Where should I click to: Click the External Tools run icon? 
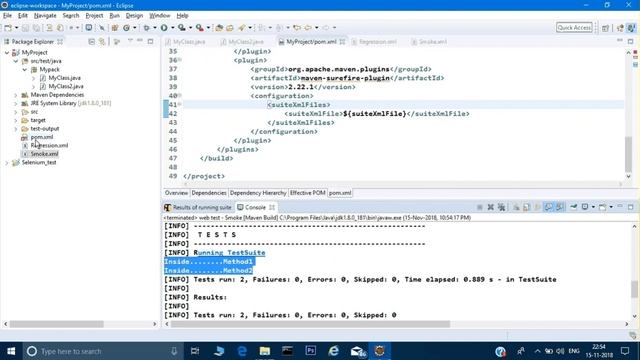[200, 28]
